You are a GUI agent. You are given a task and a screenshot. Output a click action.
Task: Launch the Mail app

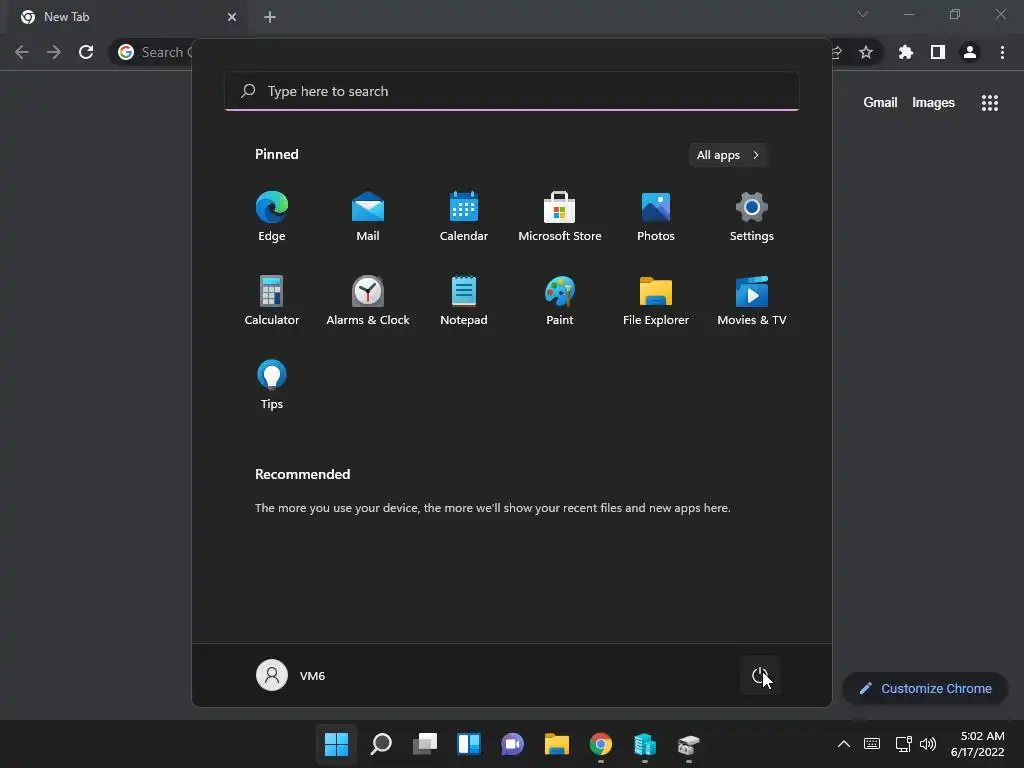(x=368, y=217)
